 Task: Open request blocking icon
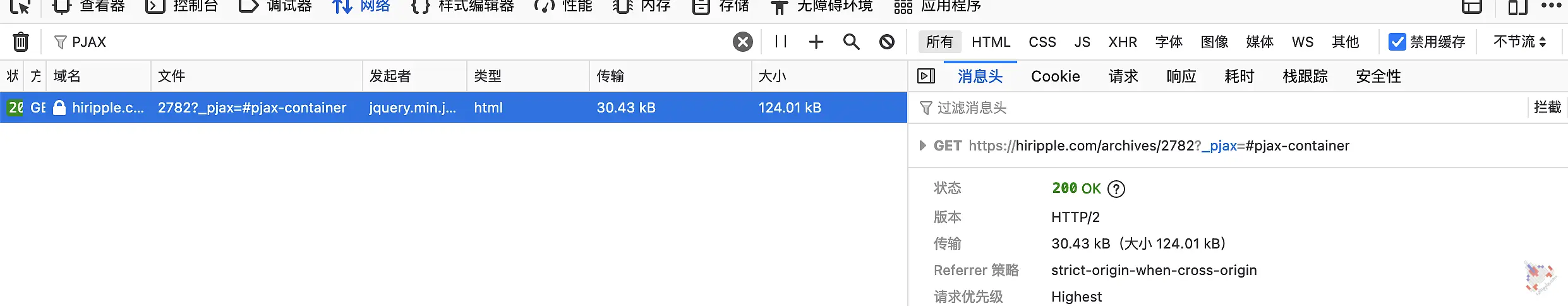point(887,42)
